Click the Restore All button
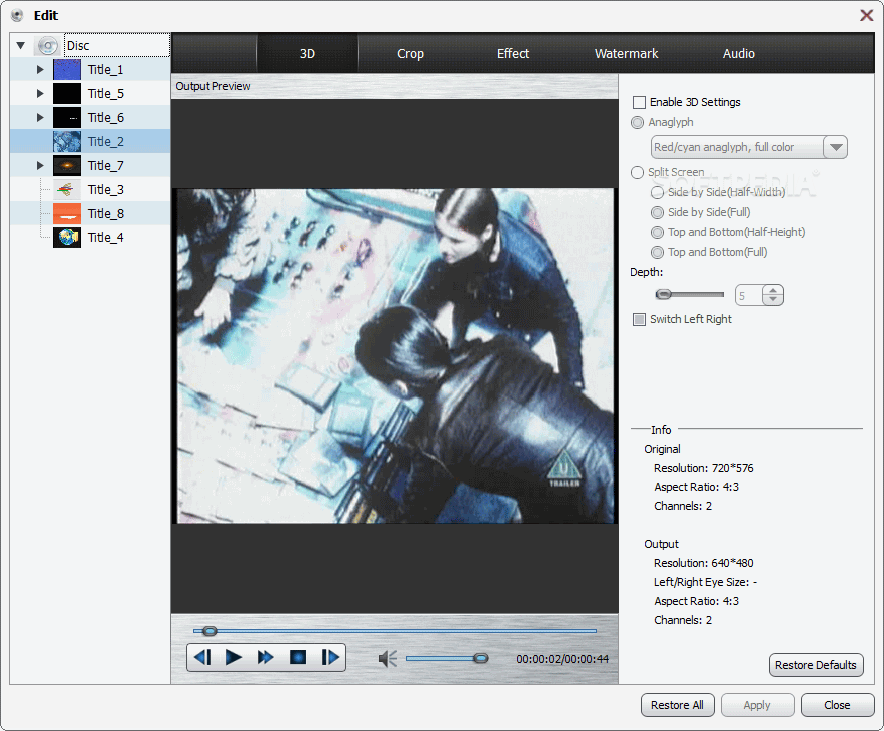Viewport: 884px width, 731px height. click(x=677, y=705)
